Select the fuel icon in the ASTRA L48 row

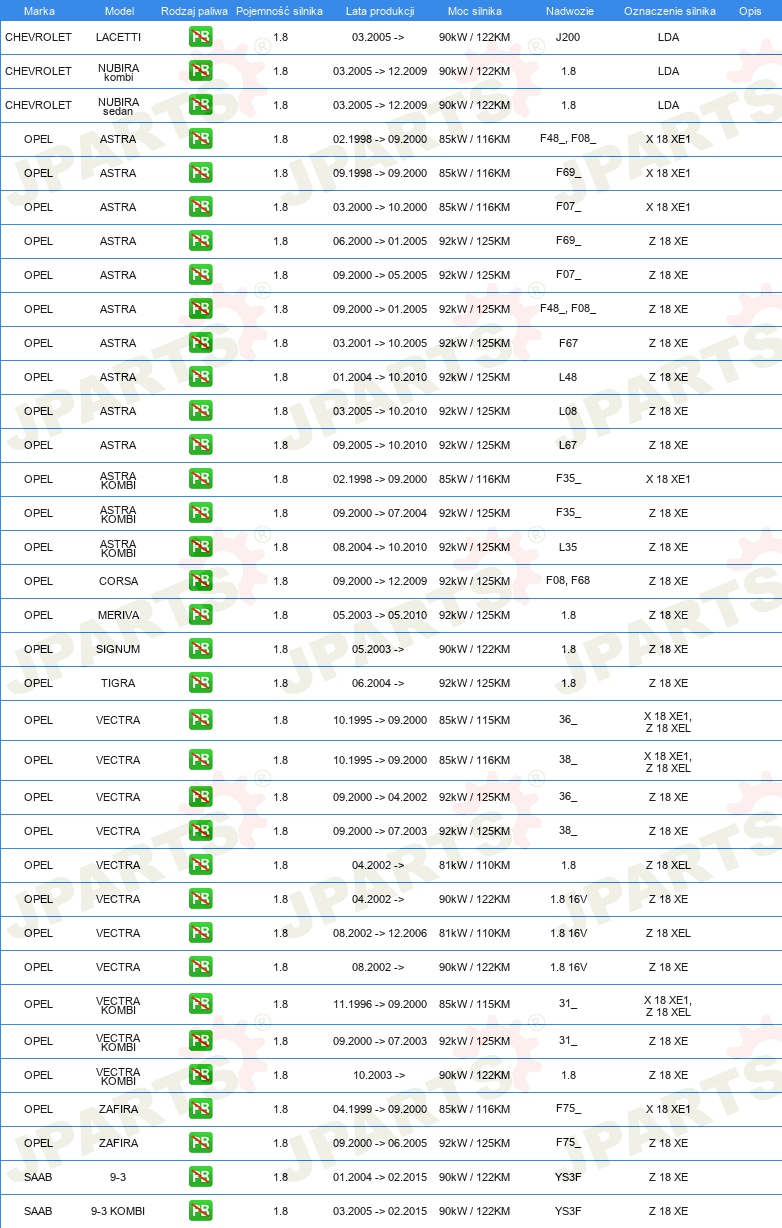[200, 377]
